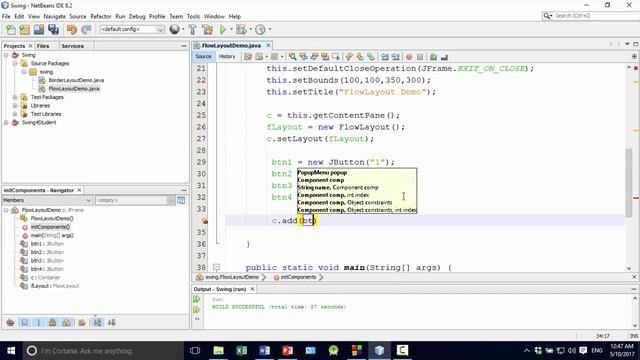The width and height of the screenshot is (640, 360).
Task: Toggle the Show Non-Public Members navigator filter
Action: point(53,322)
